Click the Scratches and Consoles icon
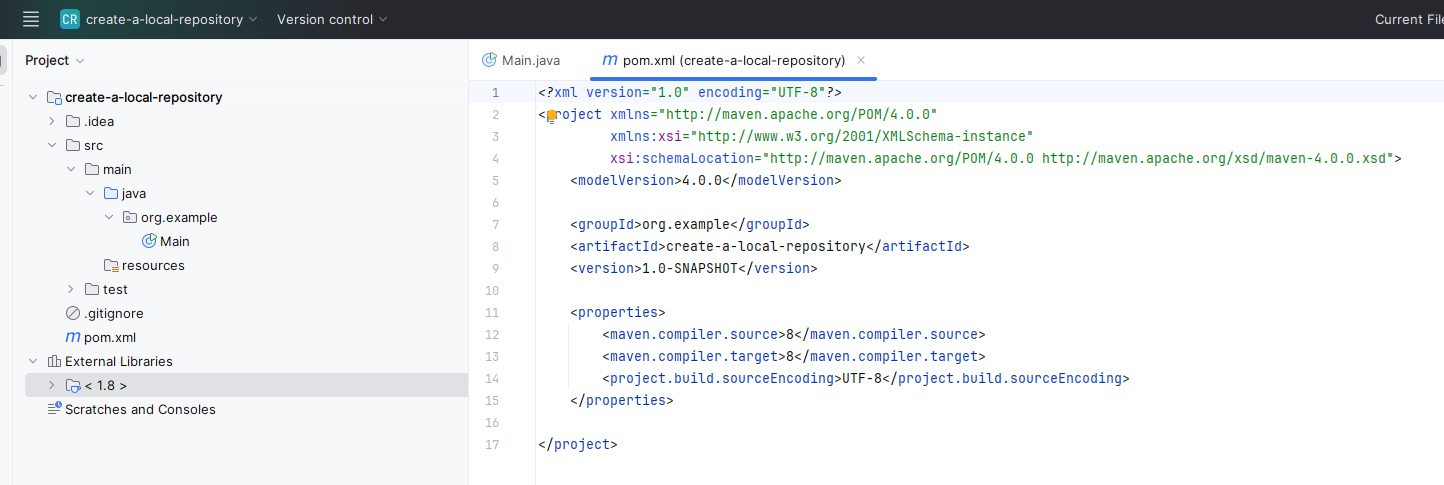The height and width of the screenshot is (485, 1444). (54, 409)
